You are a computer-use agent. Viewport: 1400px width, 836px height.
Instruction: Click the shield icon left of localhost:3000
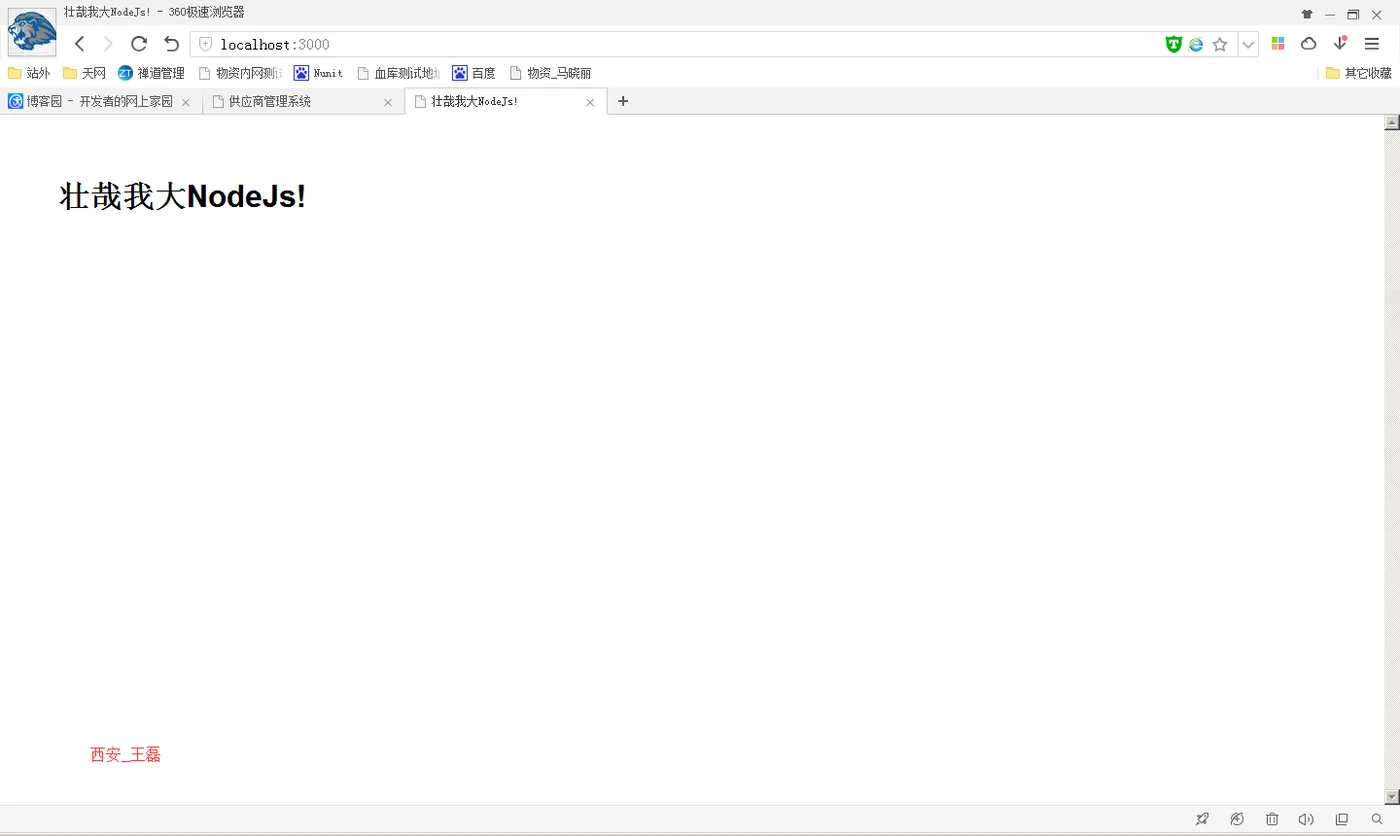point(206,44)
